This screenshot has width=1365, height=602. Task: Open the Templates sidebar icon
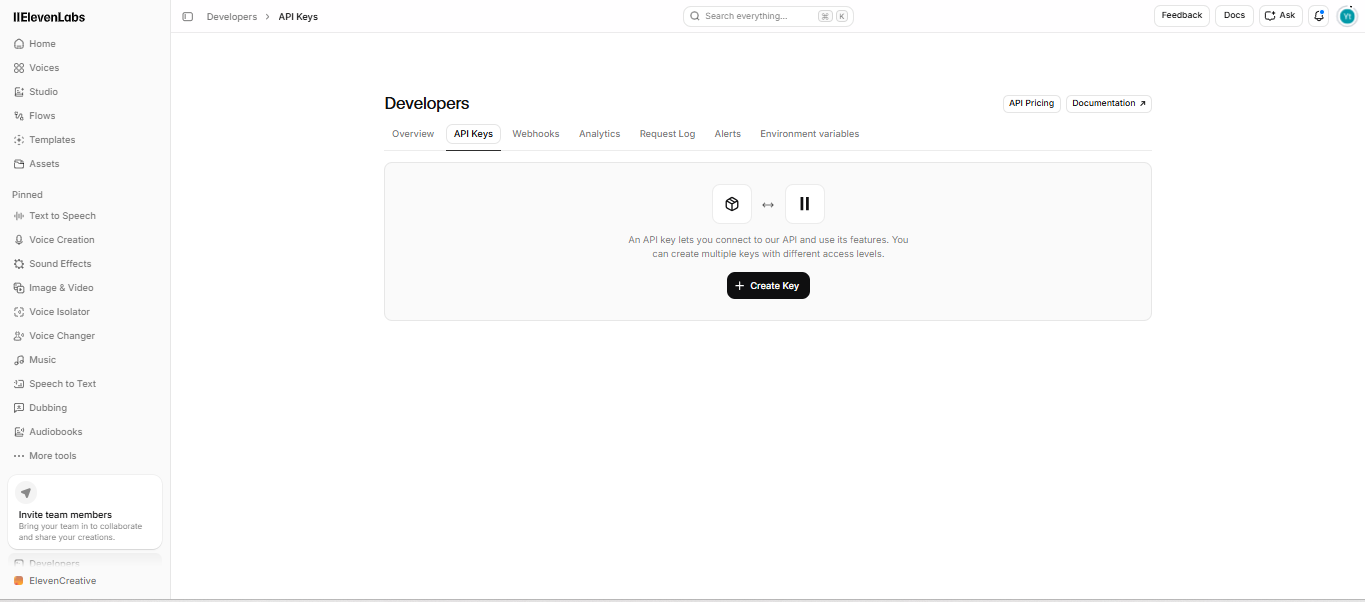point(19,140)
